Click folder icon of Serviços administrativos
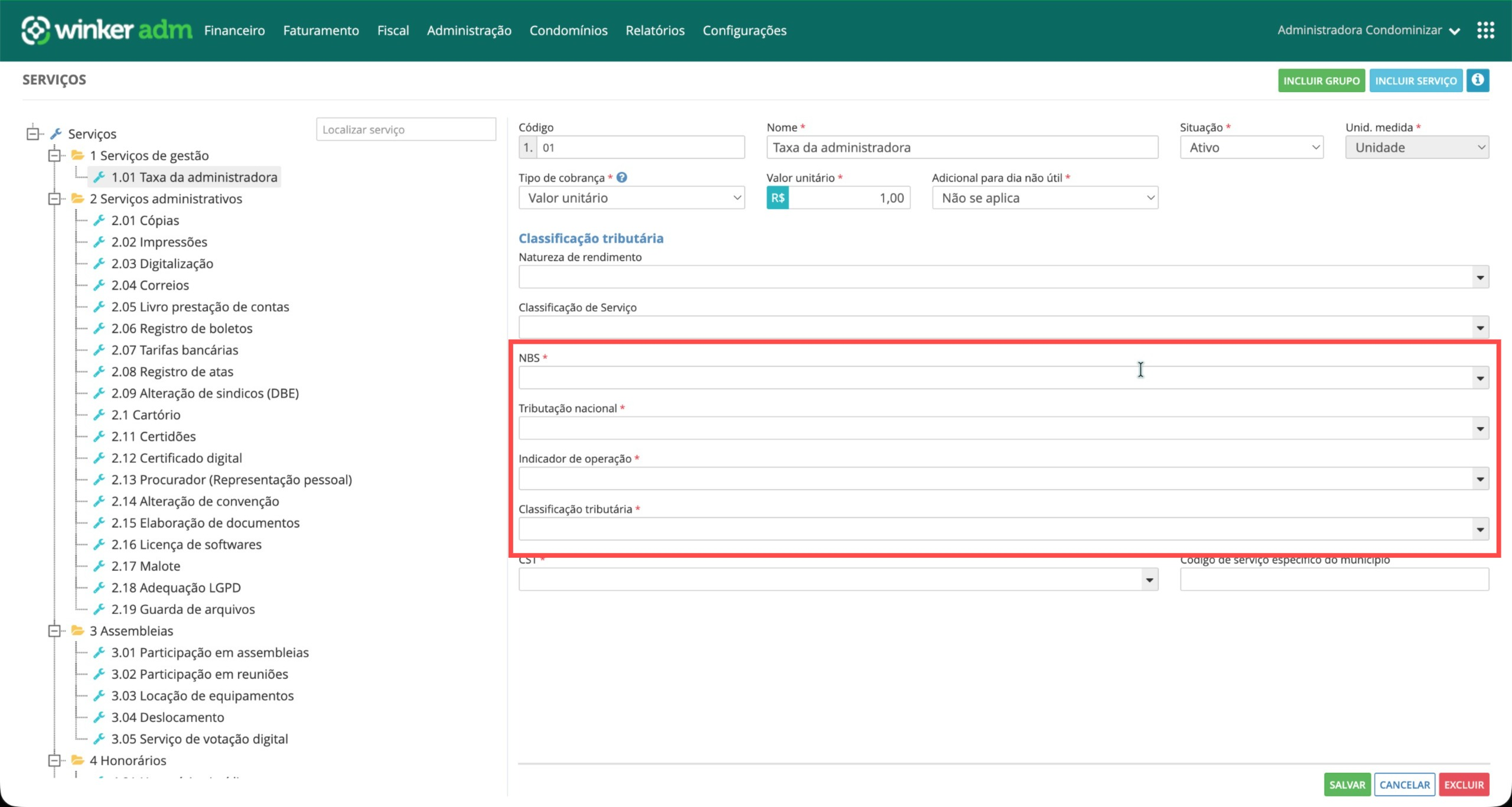The height and width of the screenshot is (807, 1512). 77,199
